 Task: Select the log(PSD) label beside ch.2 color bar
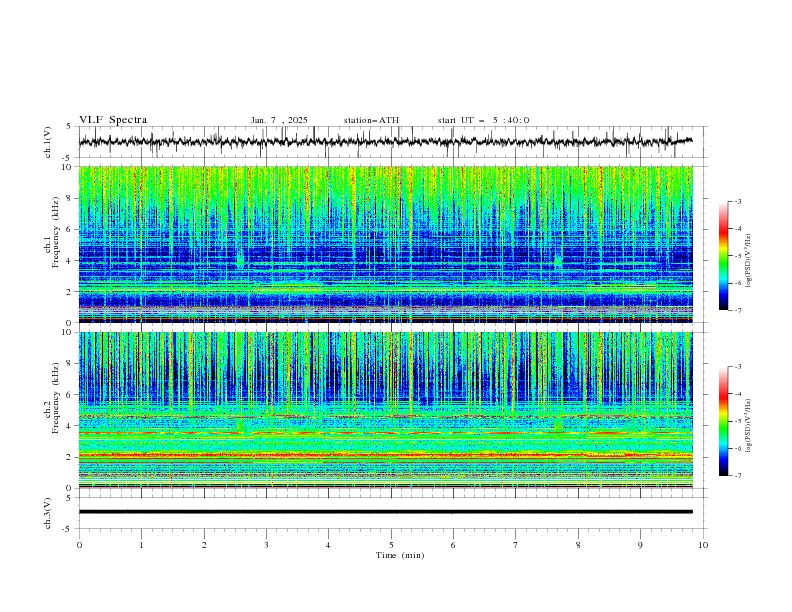pyautogui.click(x=749, y=426)
